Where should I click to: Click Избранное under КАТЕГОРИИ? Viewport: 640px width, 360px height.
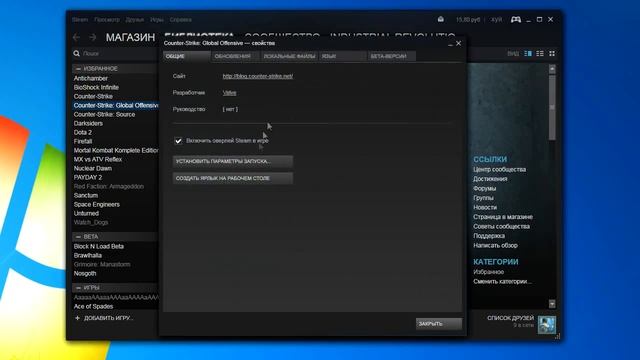[x=489, y=272]
